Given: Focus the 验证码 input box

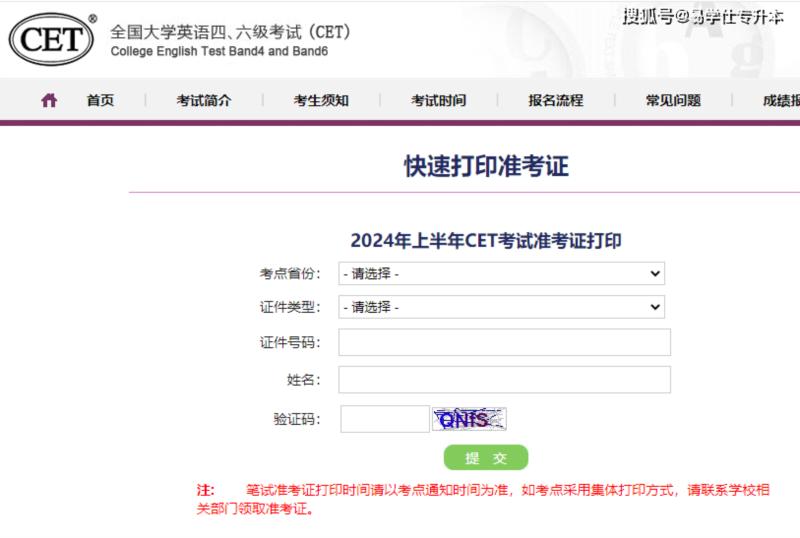Looking at the screenshot, I should 385,419.
